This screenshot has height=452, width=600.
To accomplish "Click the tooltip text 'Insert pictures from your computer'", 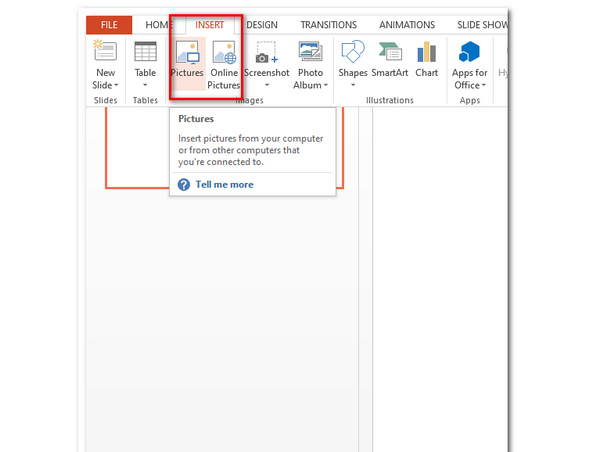I will [x=251, y=138].
